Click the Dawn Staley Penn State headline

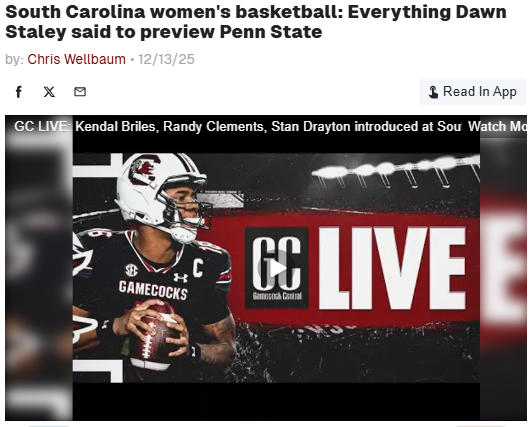coord(256,22)
